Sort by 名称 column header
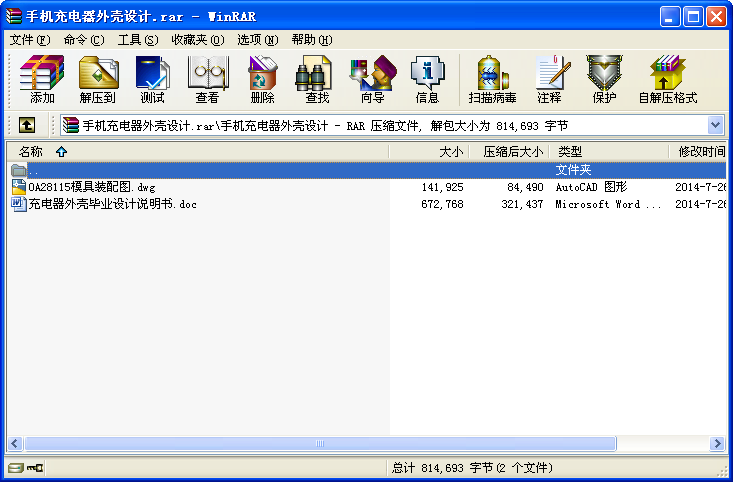This screenshot has height=482, width=733. coord(197,151)
